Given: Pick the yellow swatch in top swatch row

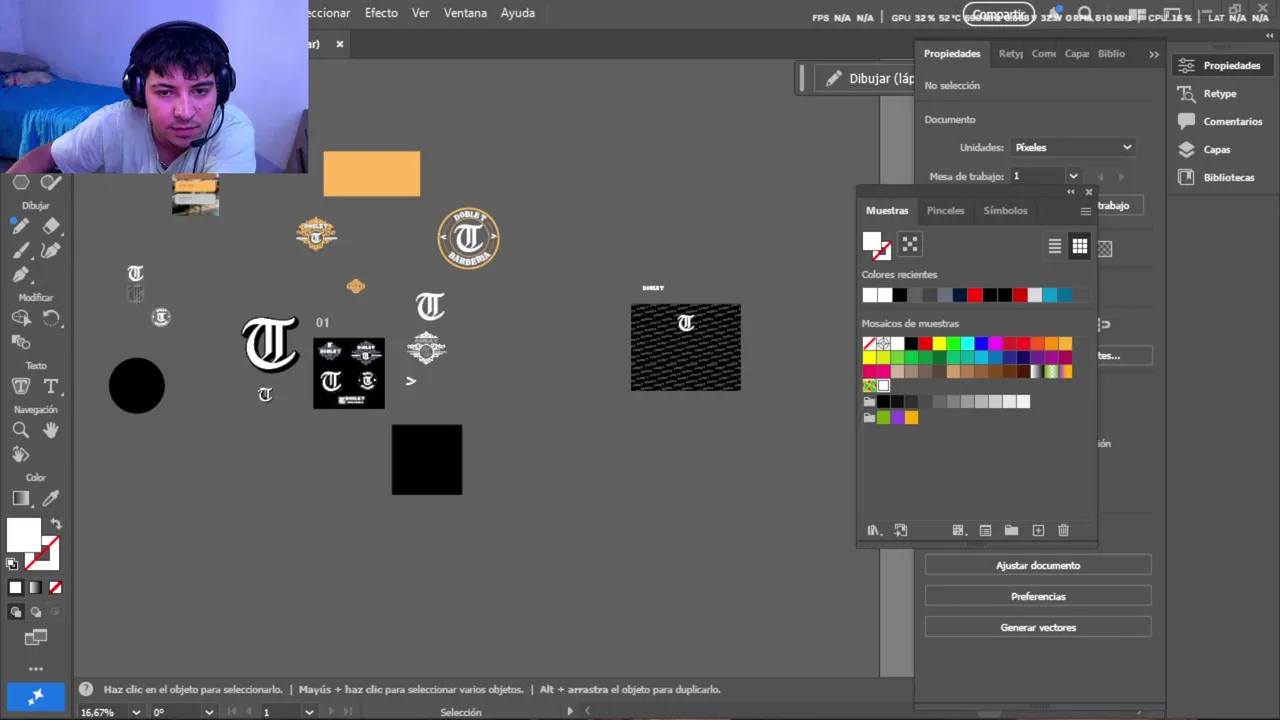Looking at the screenshot, I should pos(939,344).
